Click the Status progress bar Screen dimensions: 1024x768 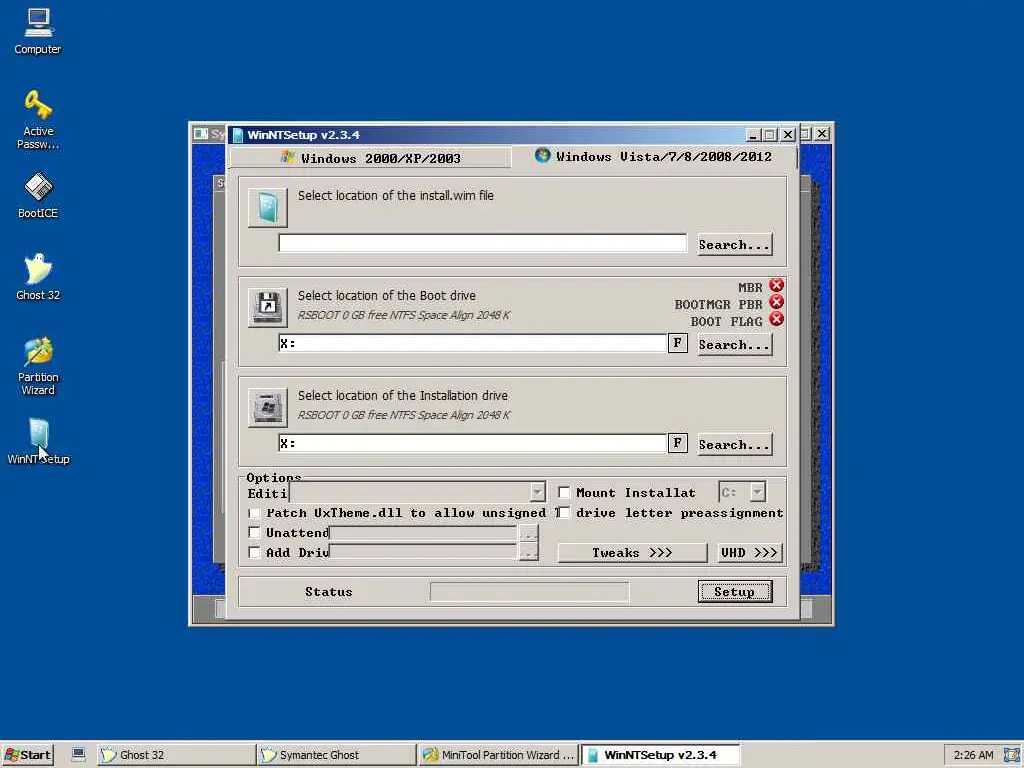pos(530,592)
